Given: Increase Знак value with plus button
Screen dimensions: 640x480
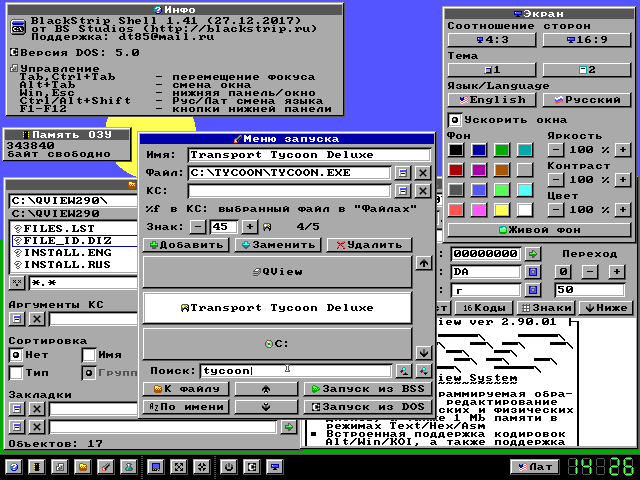Looking at the screenshot, I should [250, 227].
